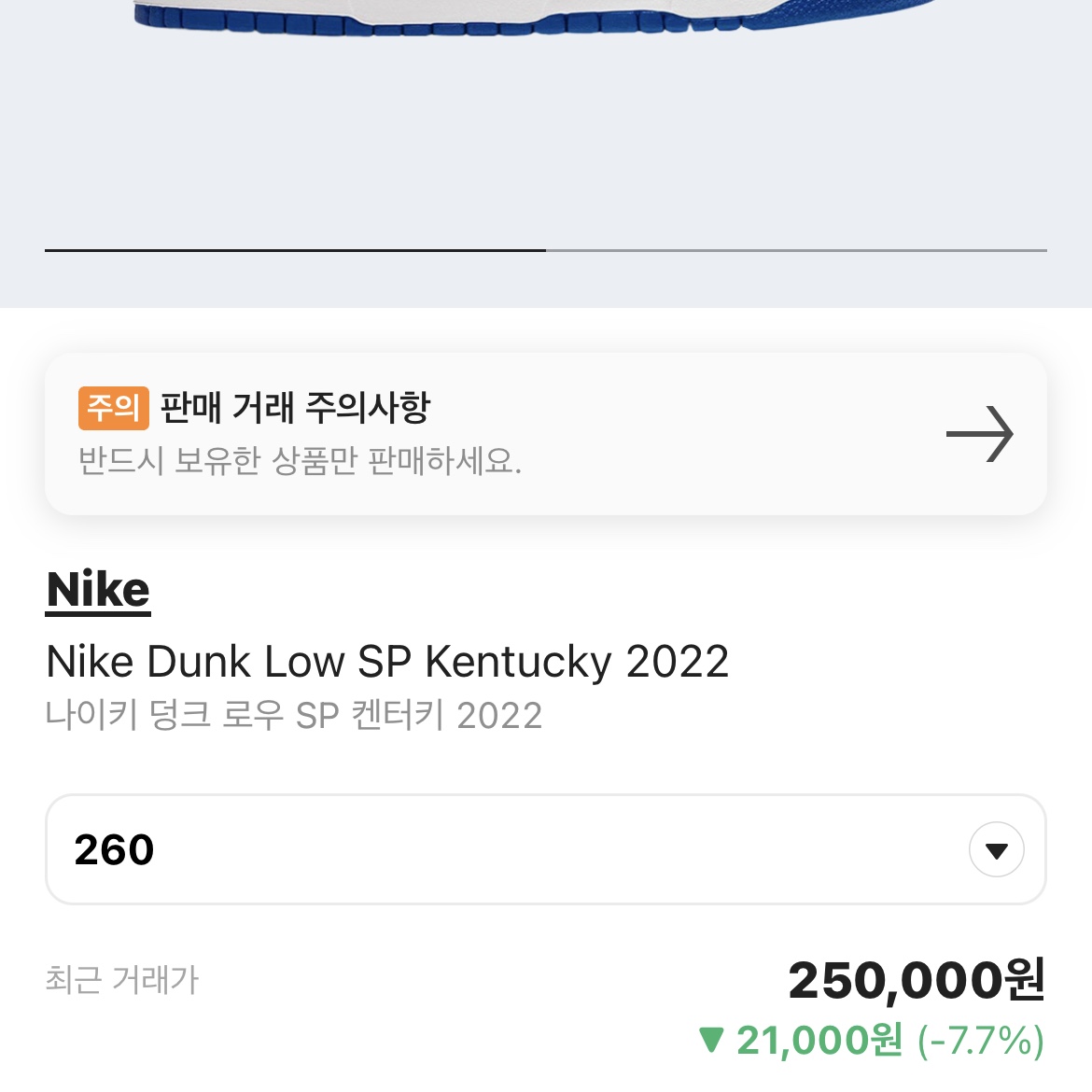
Task: Tap the 최근 거래가 label
Action: tap(122, 980)
